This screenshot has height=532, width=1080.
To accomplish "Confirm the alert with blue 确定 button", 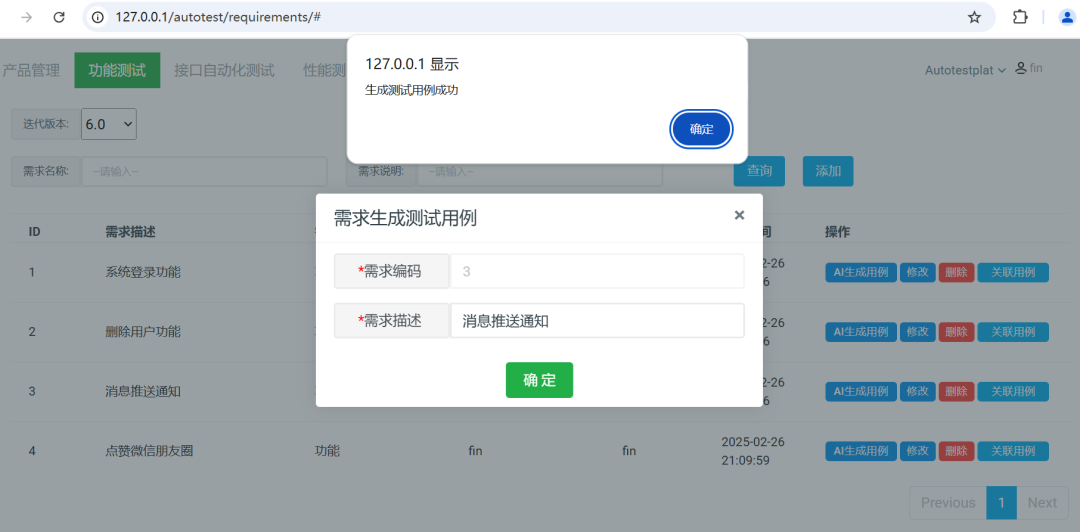I will [701, 129].
